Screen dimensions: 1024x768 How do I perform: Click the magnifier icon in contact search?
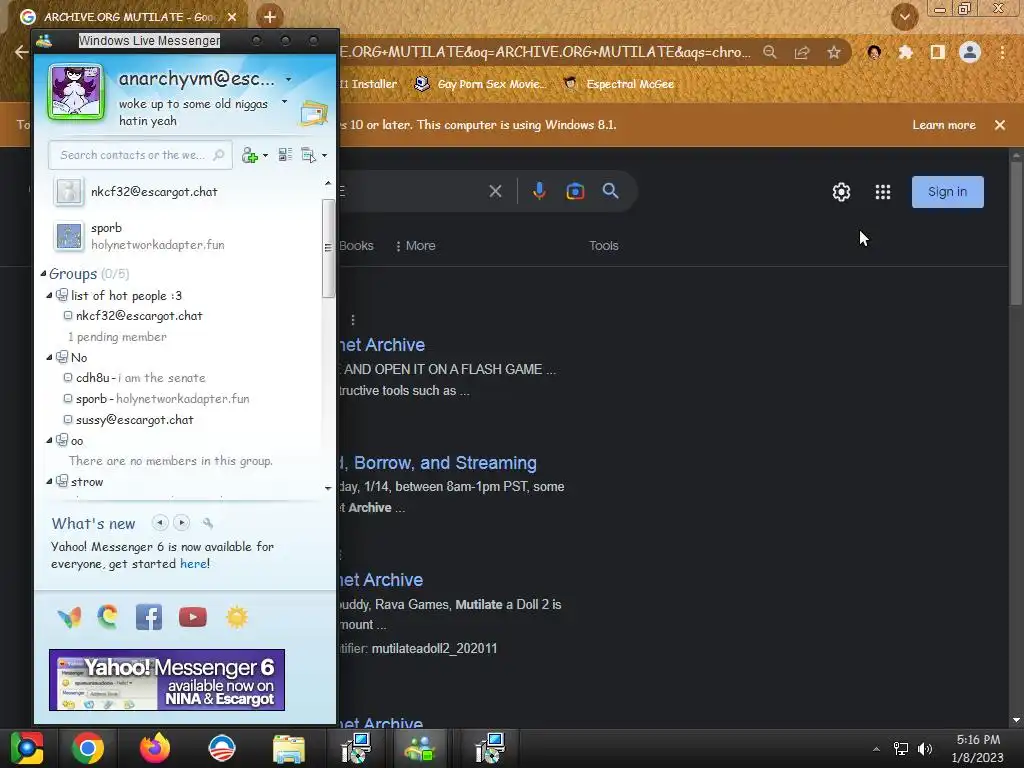click(219, 155)
